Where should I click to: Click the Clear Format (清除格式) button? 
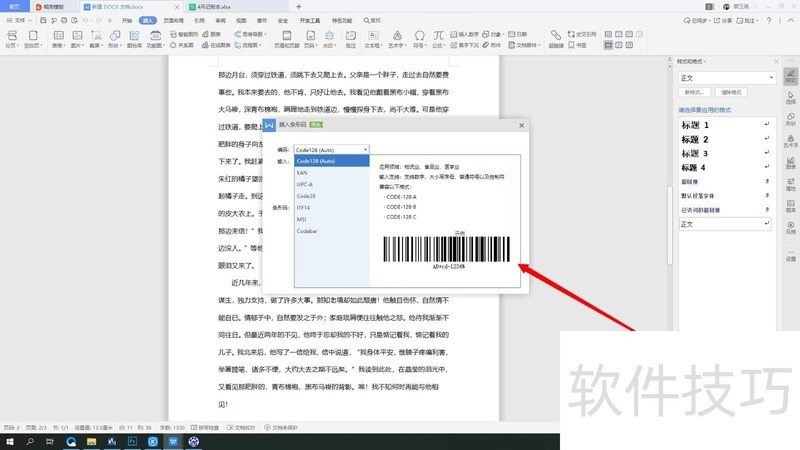(731, 92)
